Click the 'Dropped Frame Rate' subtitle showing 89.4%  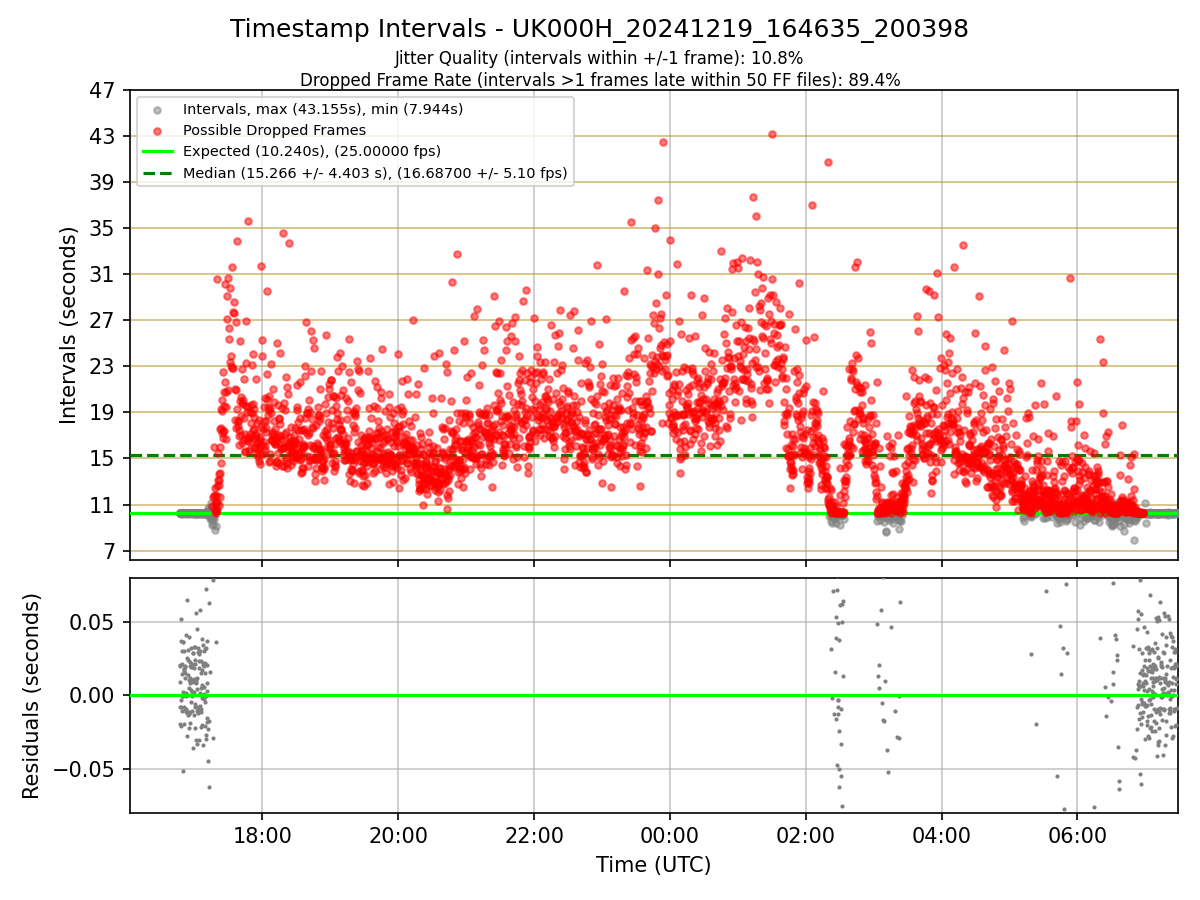click(600, 80)
